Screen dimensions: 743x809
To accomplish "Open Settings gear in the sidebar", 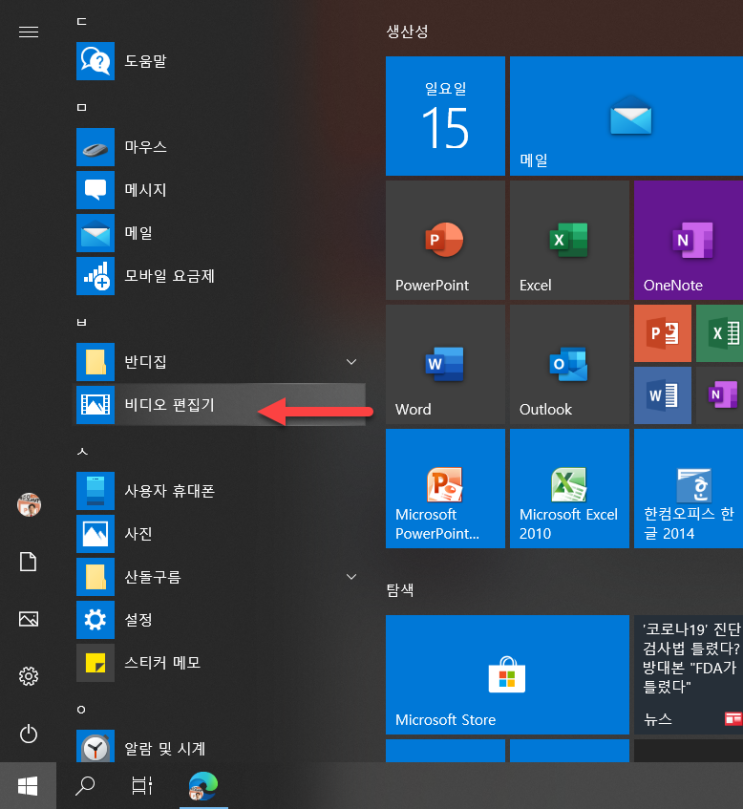I will (28, 676).
